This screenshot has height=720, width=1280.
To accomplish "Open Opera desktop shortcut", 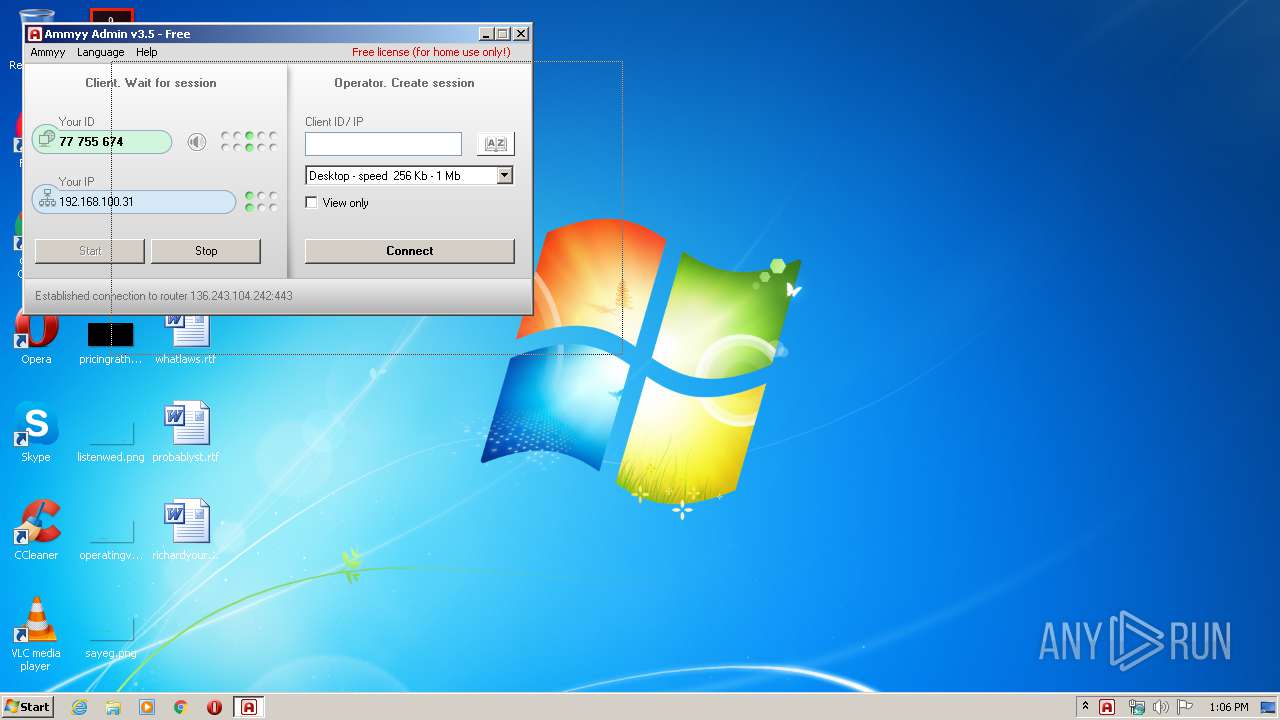I will point(36,336).
